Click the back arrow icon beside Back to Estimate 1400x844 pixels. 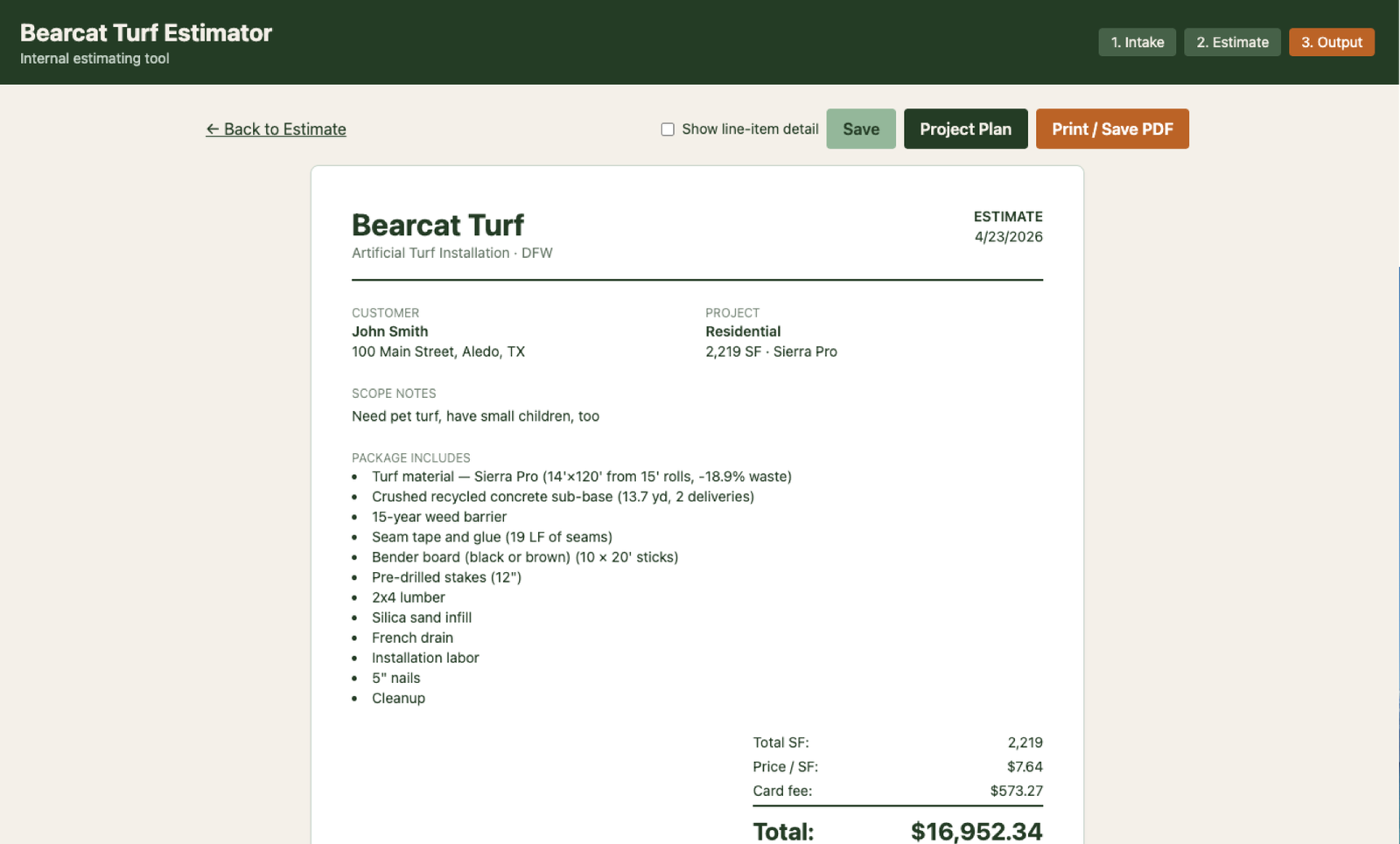213,129
